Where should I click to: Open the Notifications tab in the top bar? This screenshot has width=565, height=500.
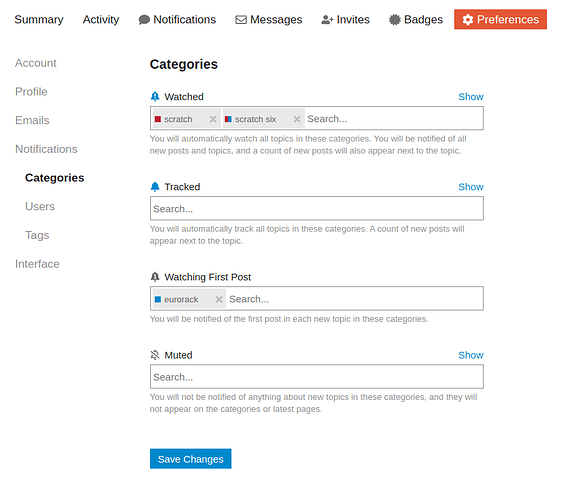[x=177, y=19]
